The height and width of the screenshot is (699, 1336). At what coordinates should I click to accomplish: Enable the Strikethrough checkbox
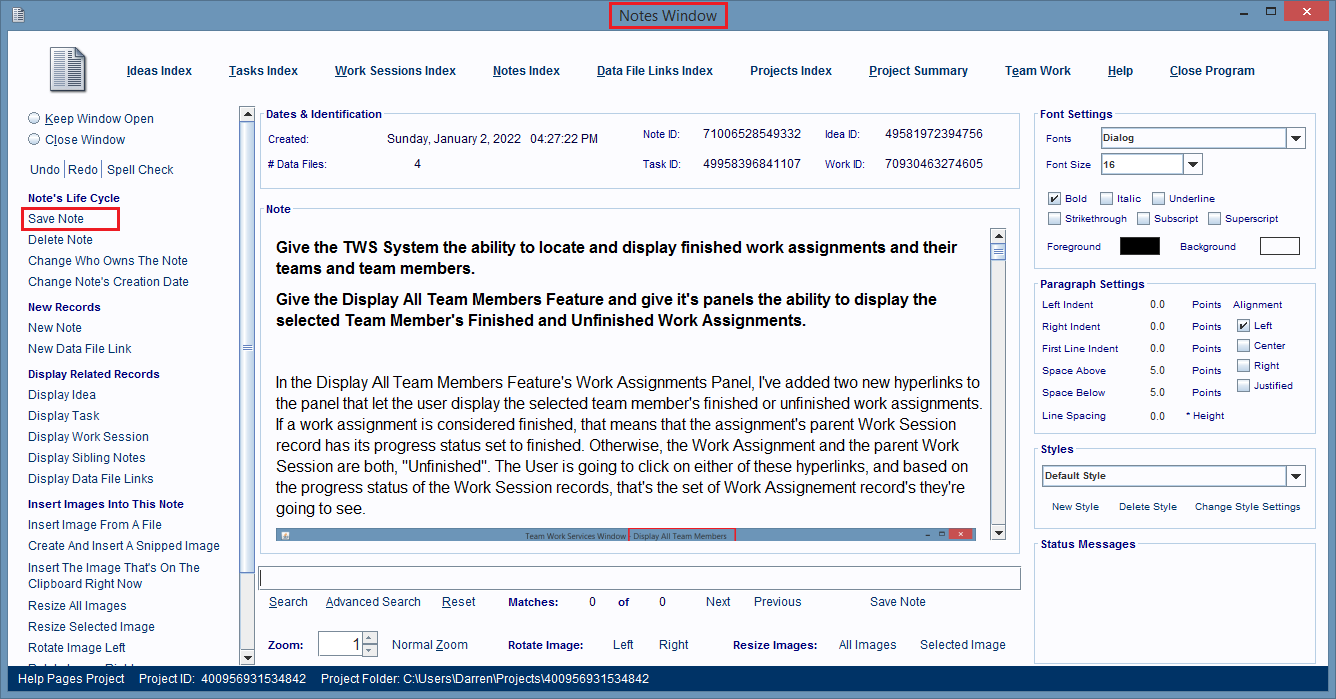1054,218
